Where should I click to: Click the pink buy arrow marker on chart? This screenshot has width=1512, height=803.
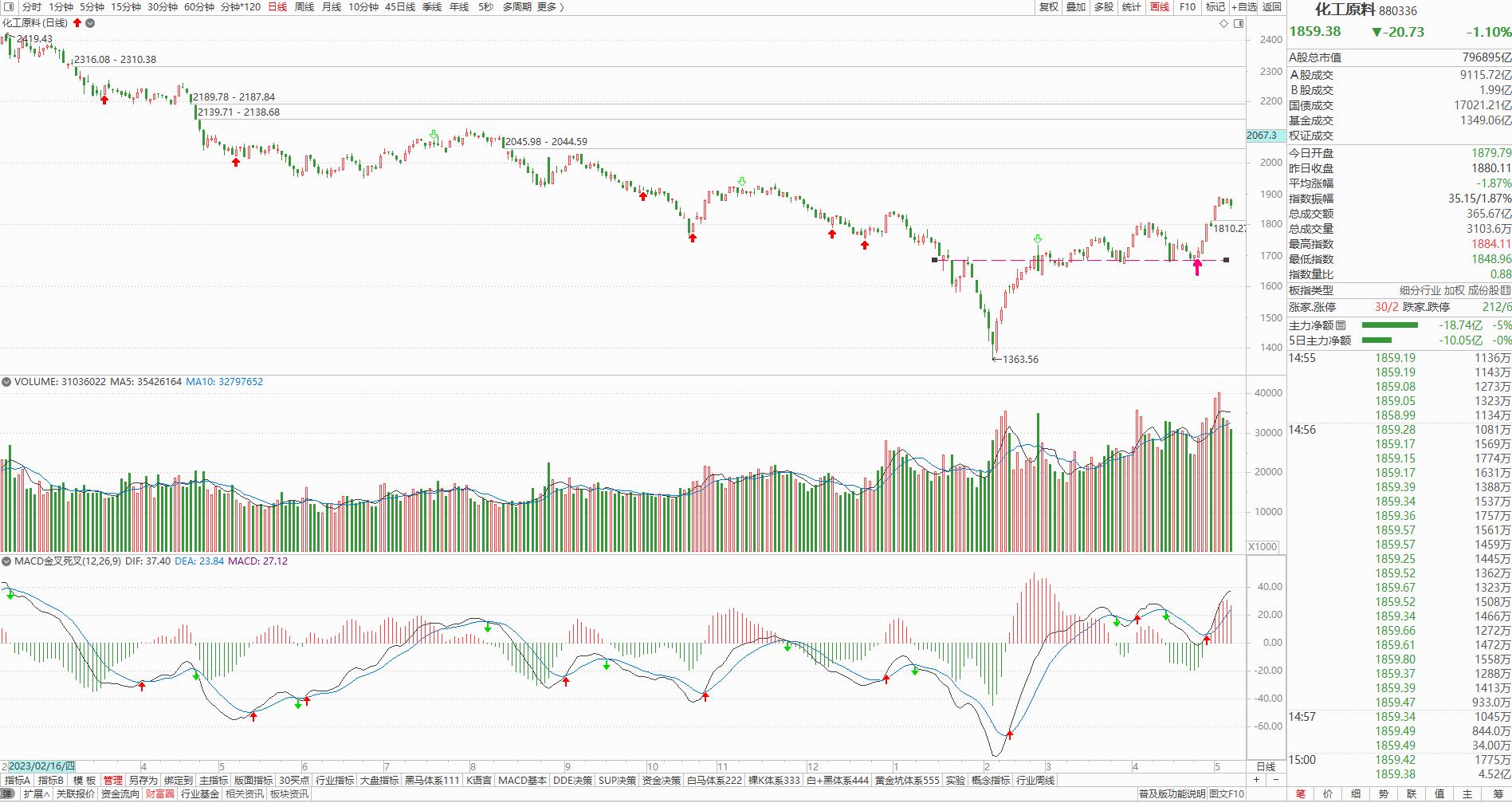click(x=1196, y=267)
